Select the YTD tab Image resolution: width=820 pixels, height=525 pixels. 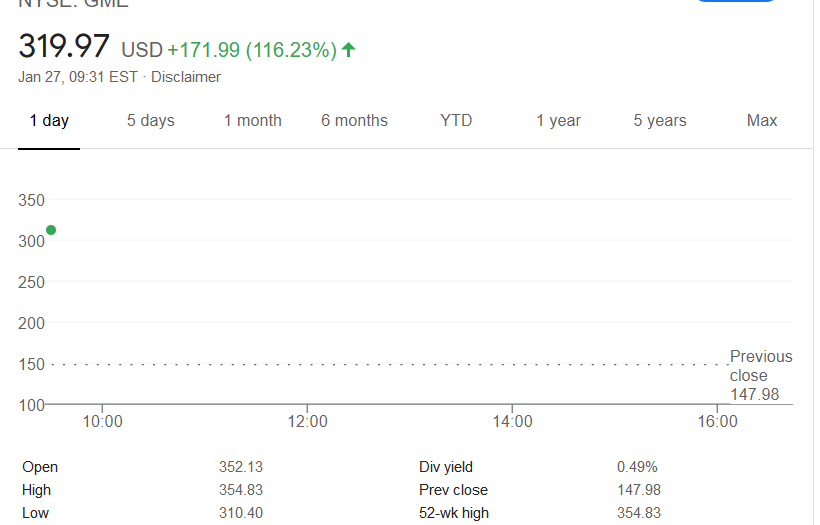click(x=456, y=121)
